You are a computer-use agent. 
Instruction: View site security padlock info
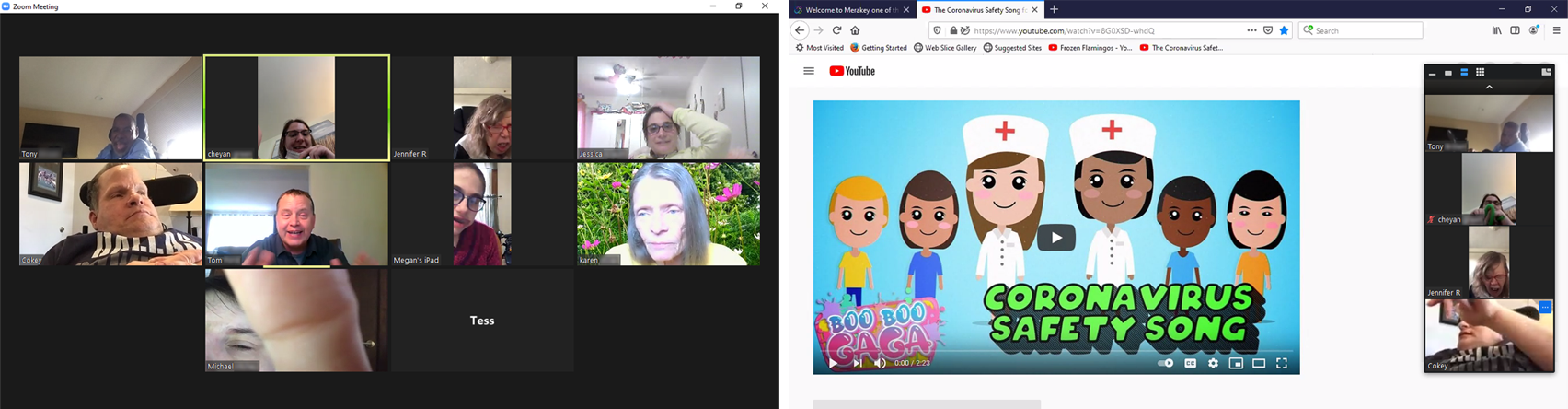point(952,30)
